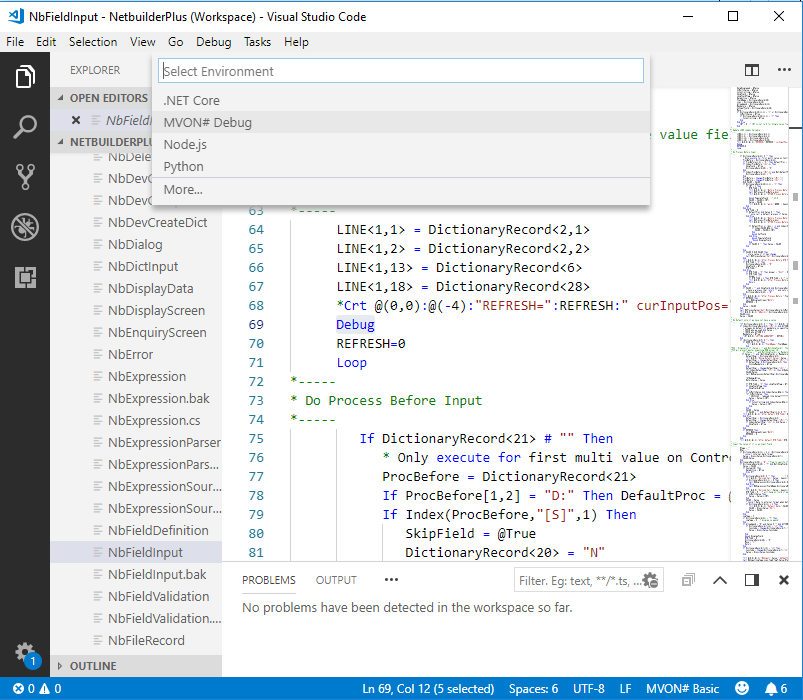Viewport: 803px width, 700px height.
Task: Click the feedback smiley in status bar
Action: pyautogui.click(x=742, y=688)
